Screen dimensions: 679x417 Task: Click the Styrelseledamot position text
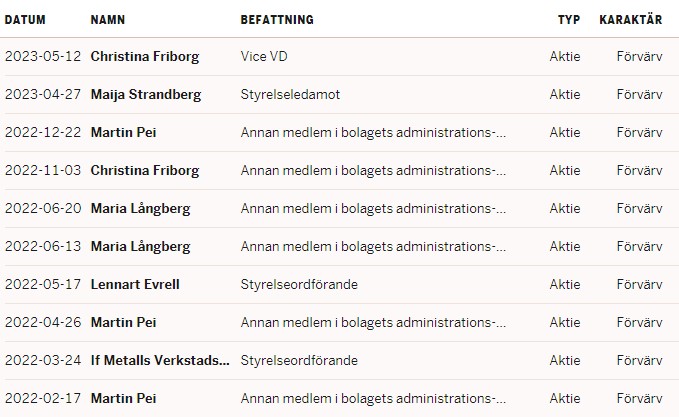click(290, 95)
